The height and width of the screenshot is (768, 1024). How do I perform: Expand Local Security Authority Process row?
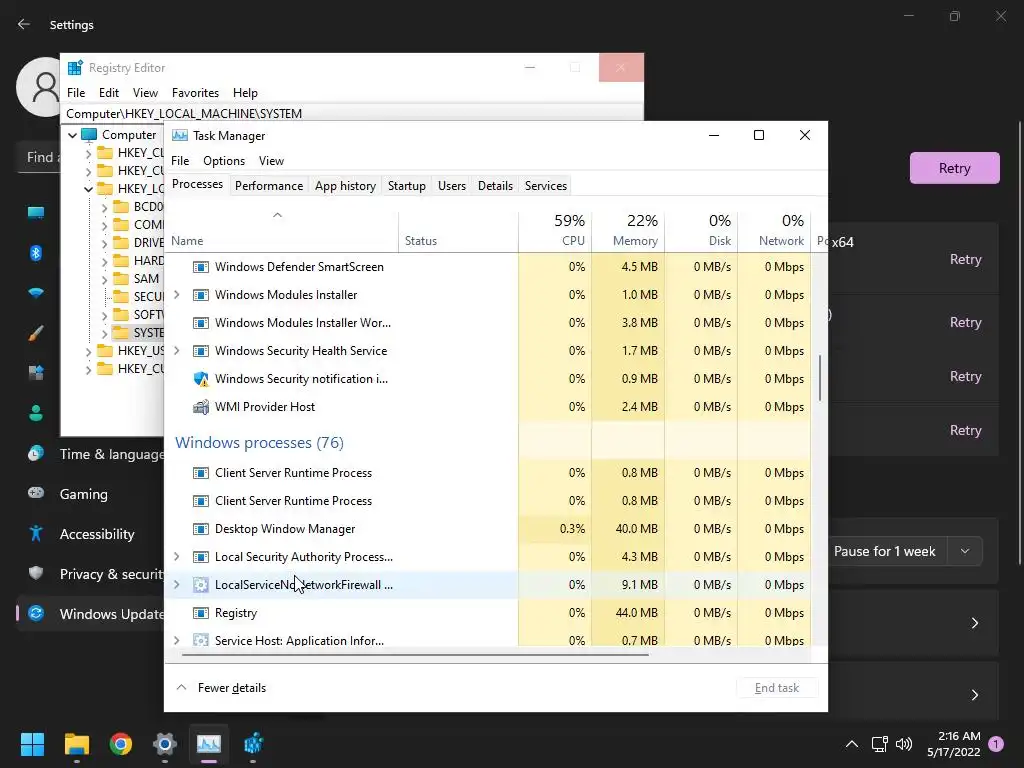[x=177, y=557]
